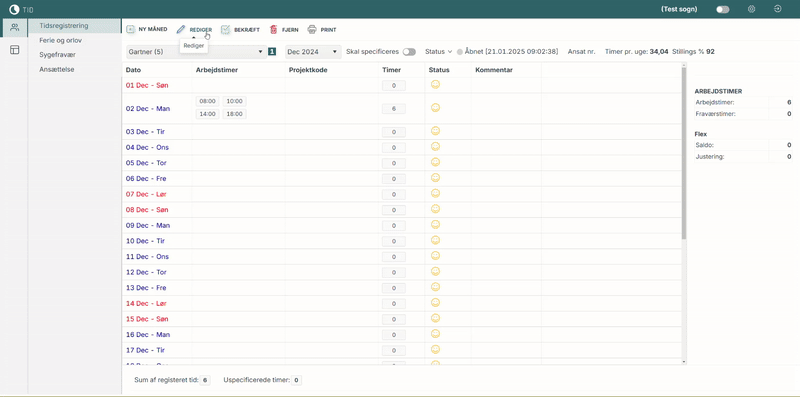The width and height of the screenshot is (800, 397).
Task: Click status smiley for 05 Dec - Tor
Action: [x=435, y=162]
